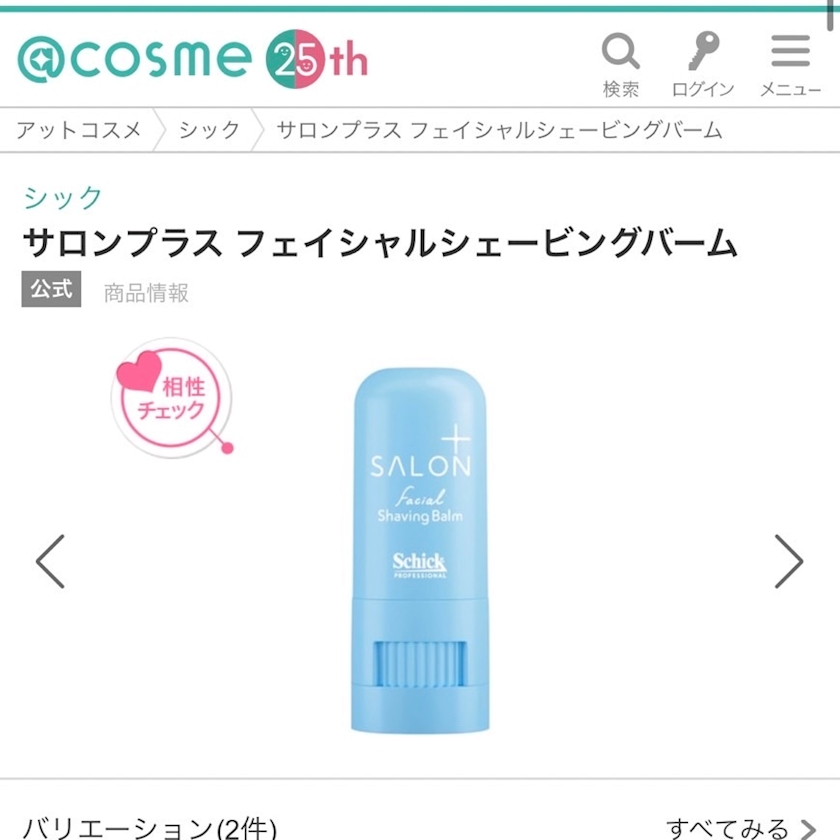Screen dimensions: 840x840
Task: Show next product image arrow
Action: 789,561
